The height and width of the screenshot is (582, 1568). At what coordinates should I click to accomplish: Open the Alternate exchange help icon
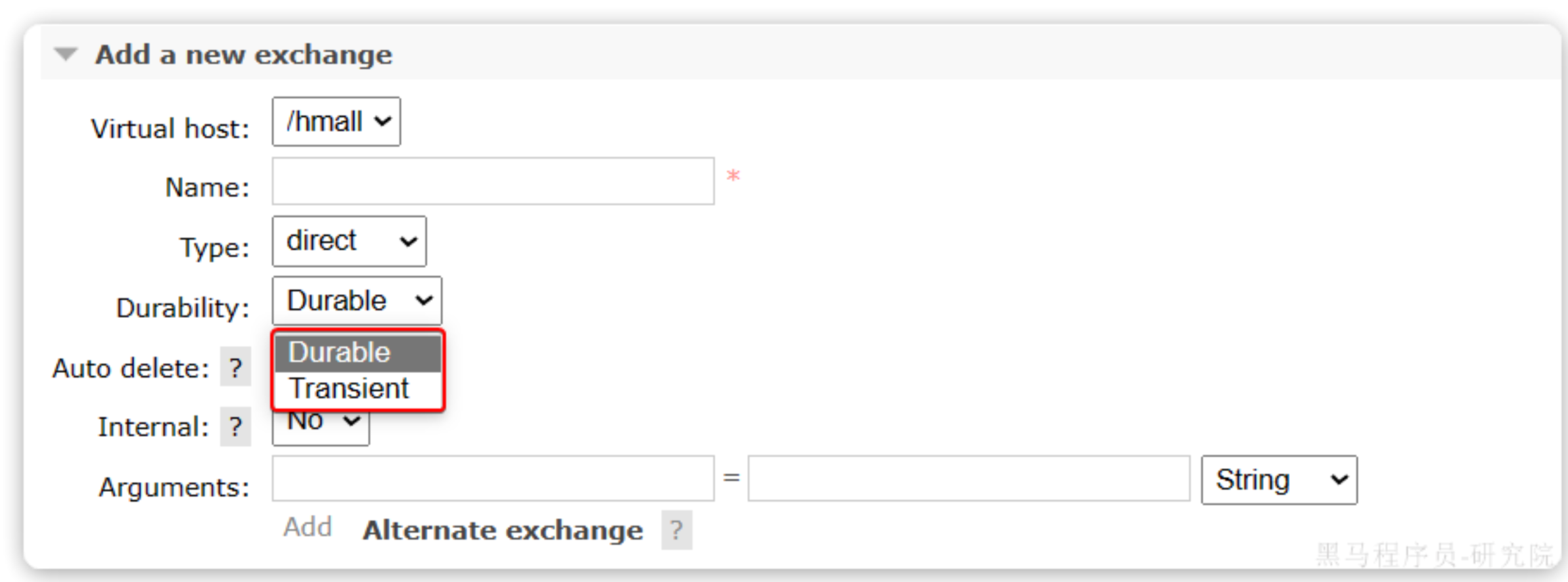[x=676, y=529]
